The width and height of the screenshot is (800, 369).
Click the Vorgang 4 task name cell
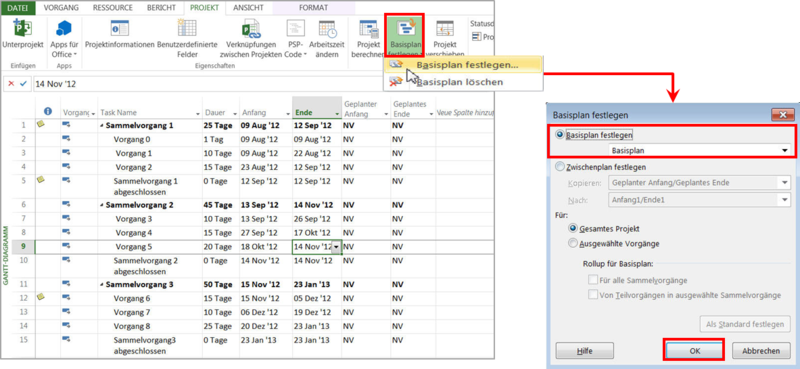pos(151,233)
